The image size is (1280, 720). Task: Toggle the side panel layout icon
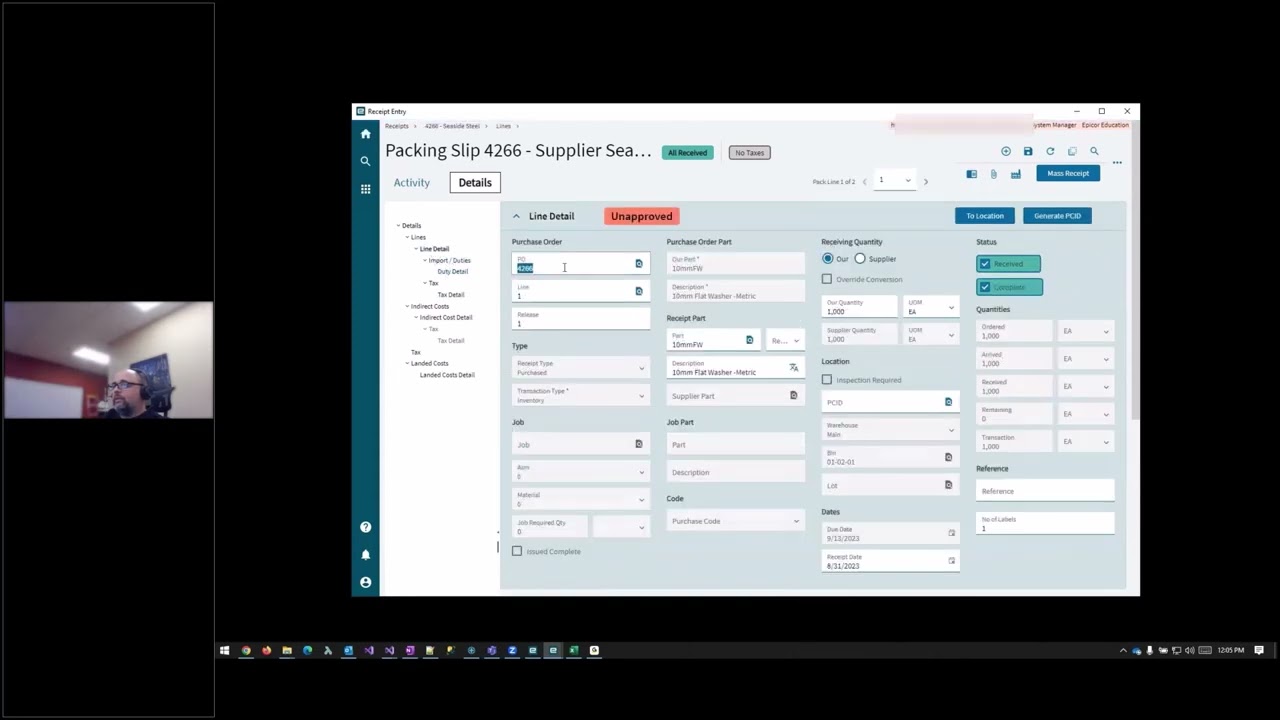coord(971,174)
